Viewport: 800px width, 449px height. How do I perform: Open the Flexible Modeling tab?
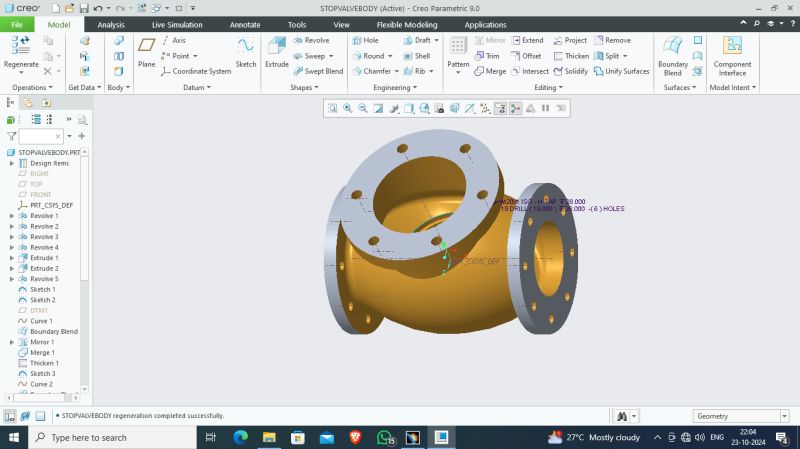coord(407,24)
